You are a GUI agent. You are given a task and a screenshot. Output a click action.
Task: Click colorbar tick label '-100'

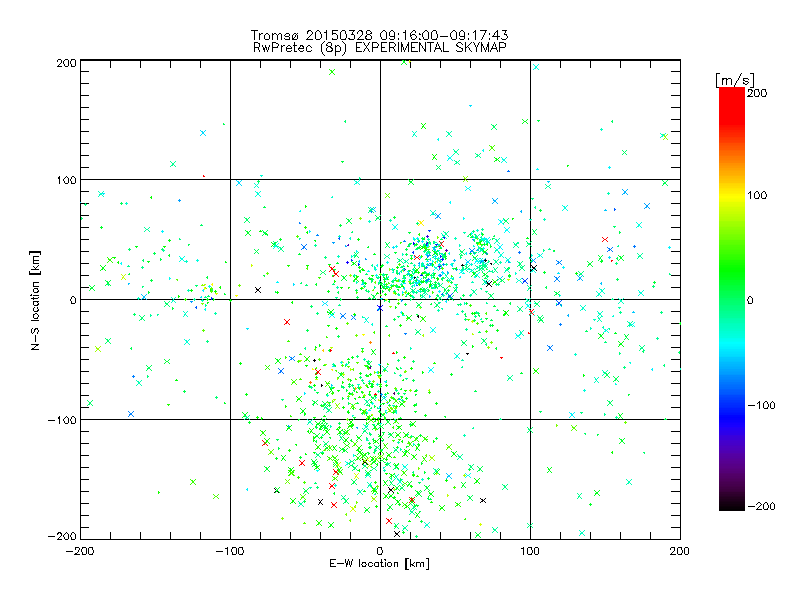[x=761, y=406]
